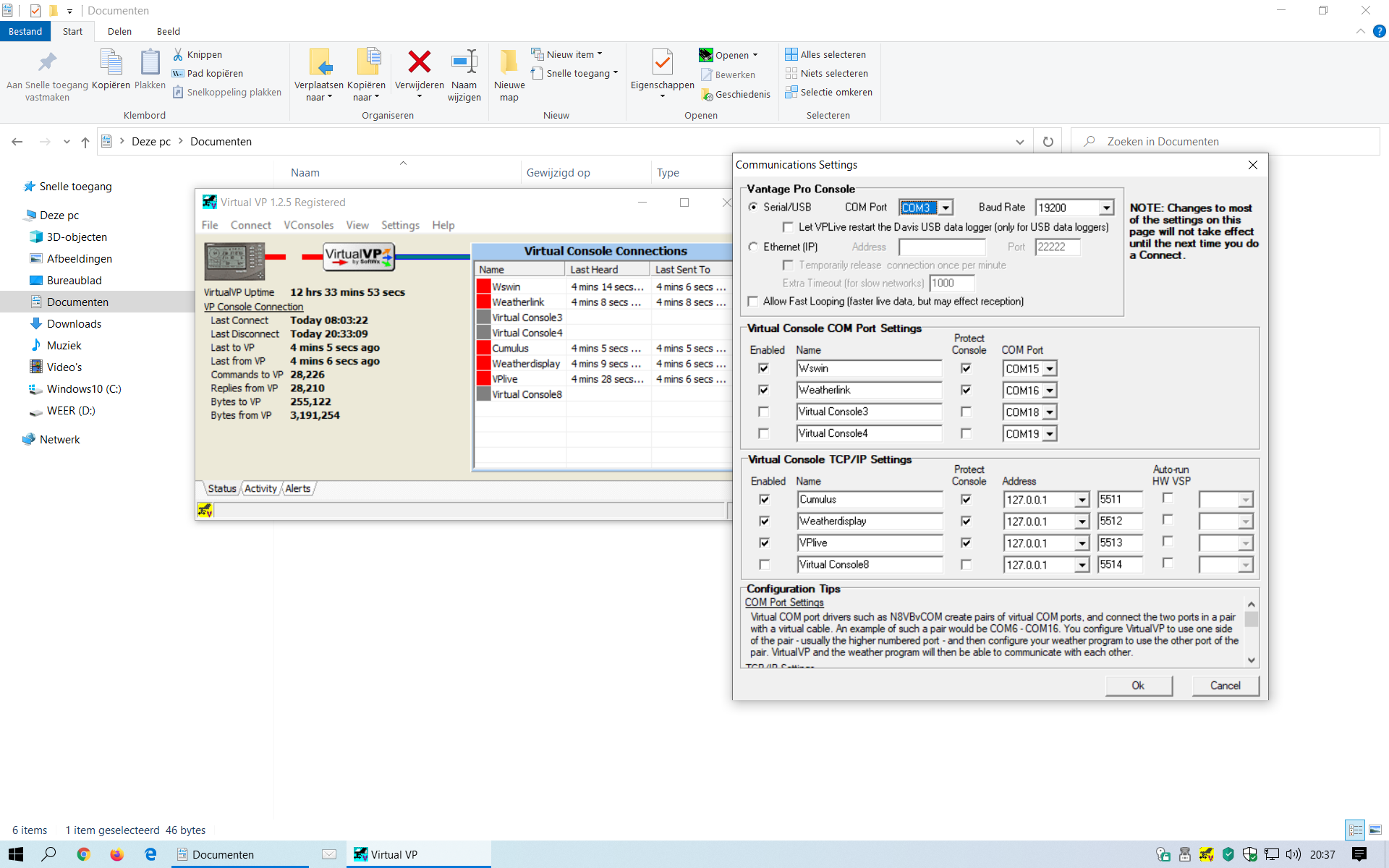The height and width of the screenshot is (868, 1389).
Task: Click the Configuration Tips scrollbar down arrow
Action: point(1252,660)
